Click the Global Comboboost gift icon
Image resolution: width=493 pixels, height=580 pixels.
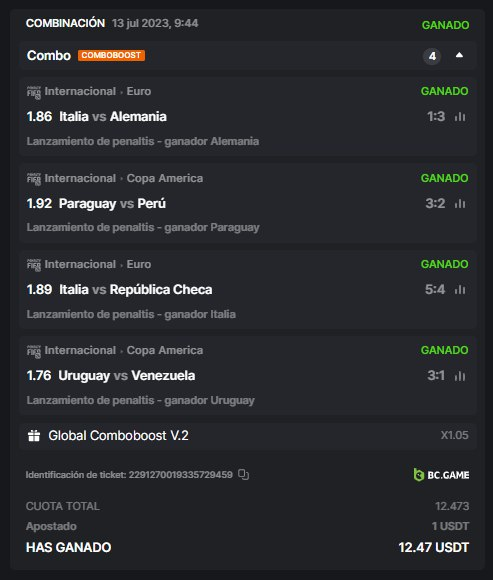point(34,435)
